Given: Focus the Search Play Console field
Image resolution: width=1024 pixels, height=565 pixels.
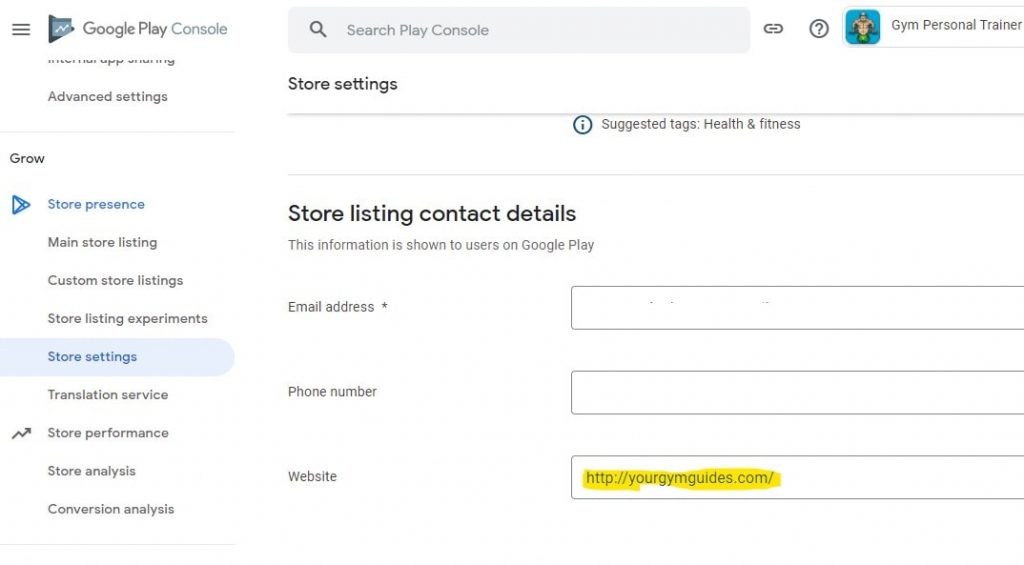Looking at the screenshot, I should click(x=519, y=30).
